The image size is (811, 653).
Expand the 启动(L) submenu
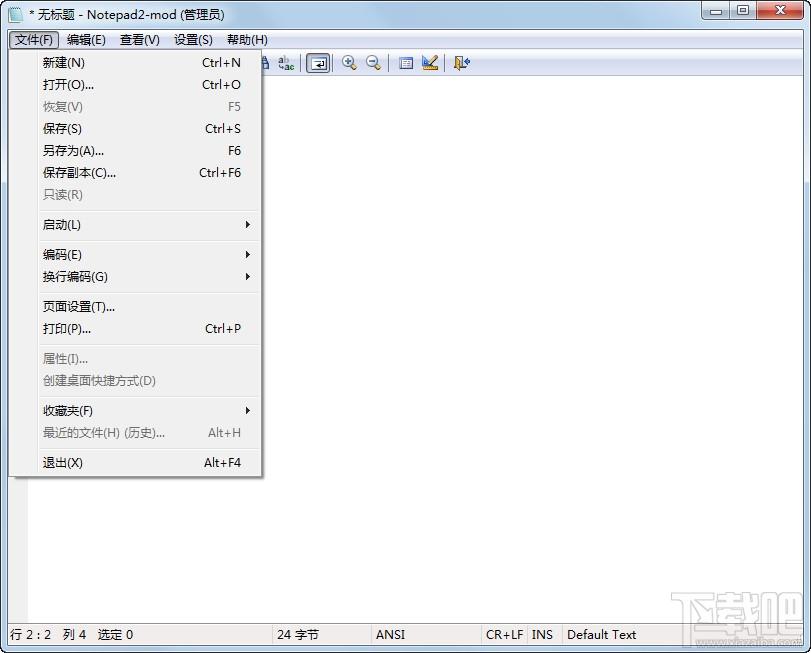click(136, 225)
